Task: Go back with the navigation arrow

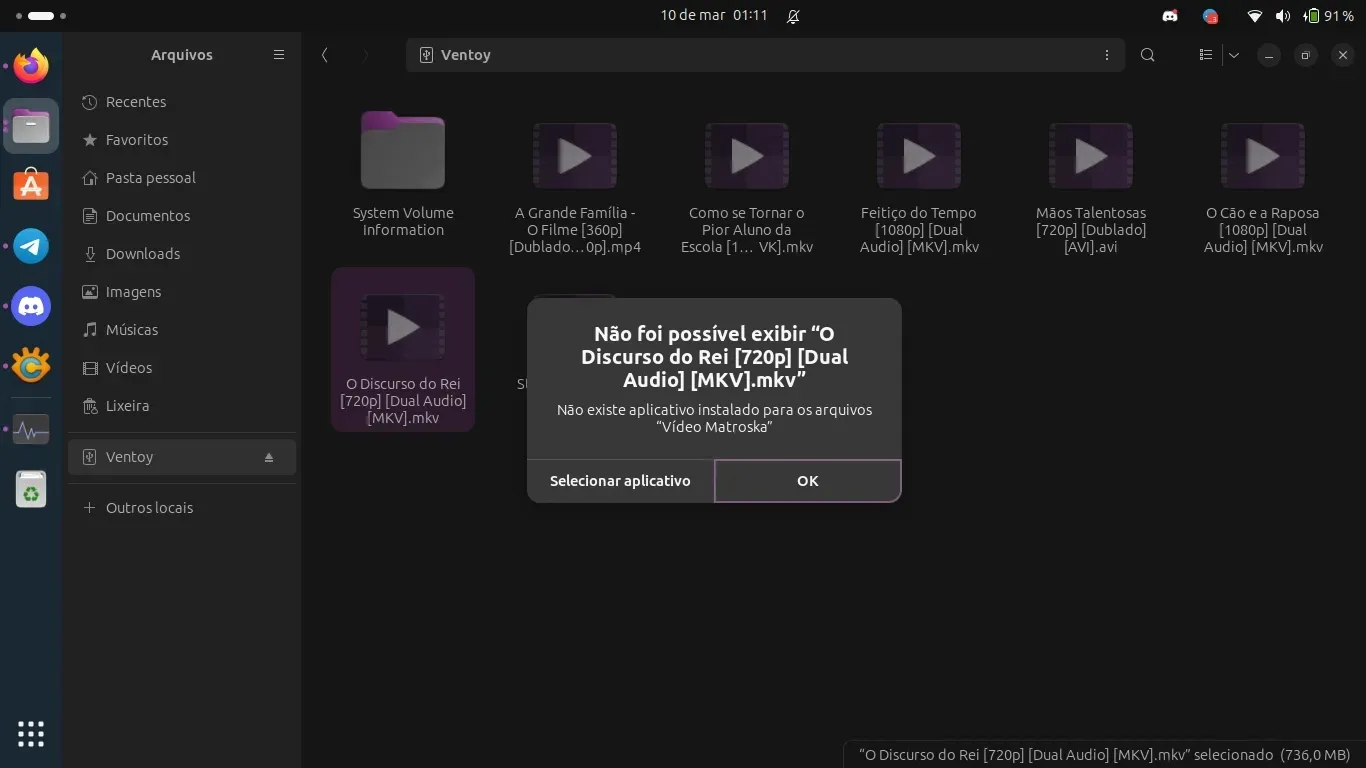Action: click(x=324, y=55)
